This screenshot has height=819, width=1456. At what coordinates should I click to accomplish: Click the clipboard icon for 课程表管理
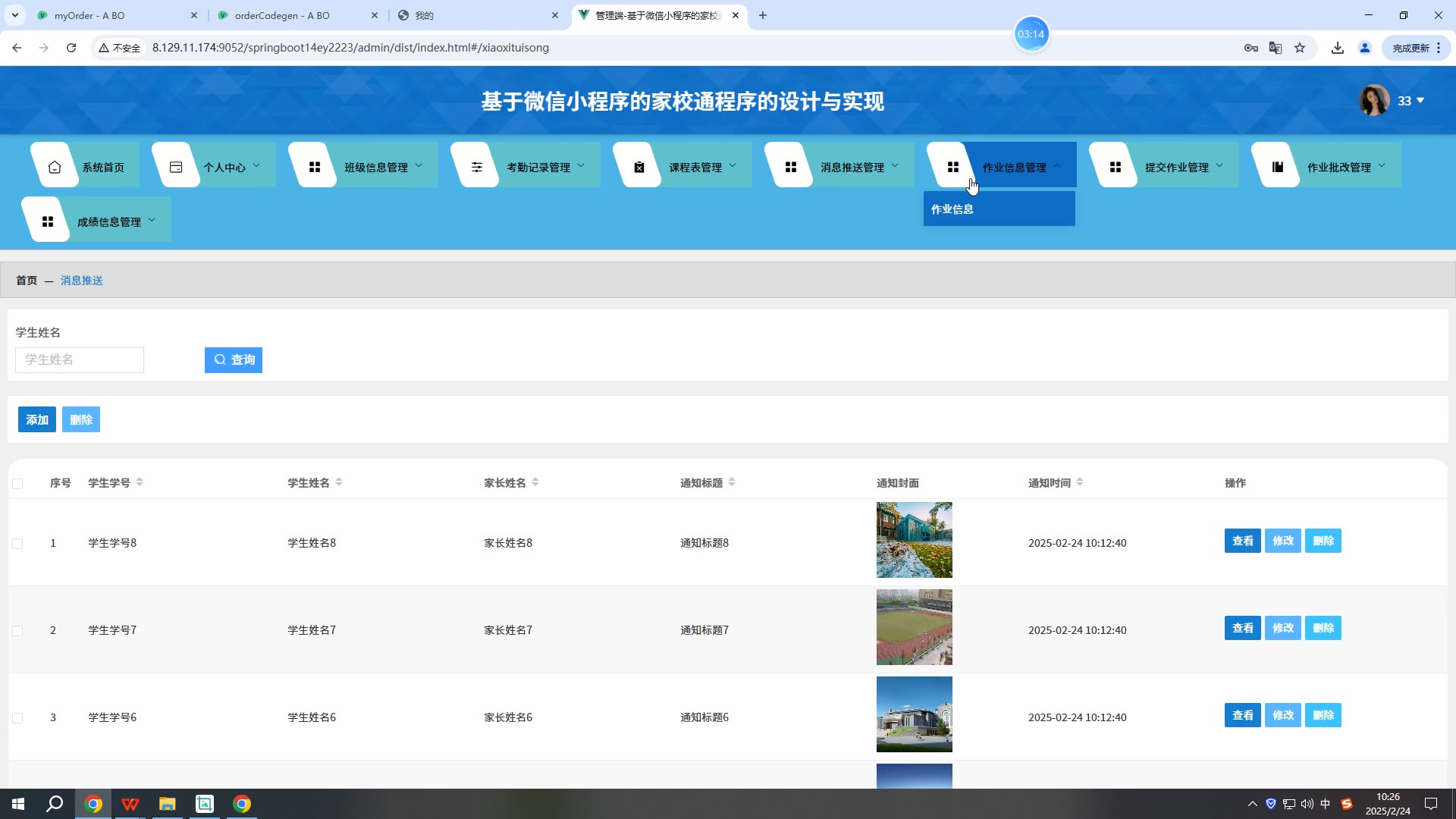click(x=639, y=167)
